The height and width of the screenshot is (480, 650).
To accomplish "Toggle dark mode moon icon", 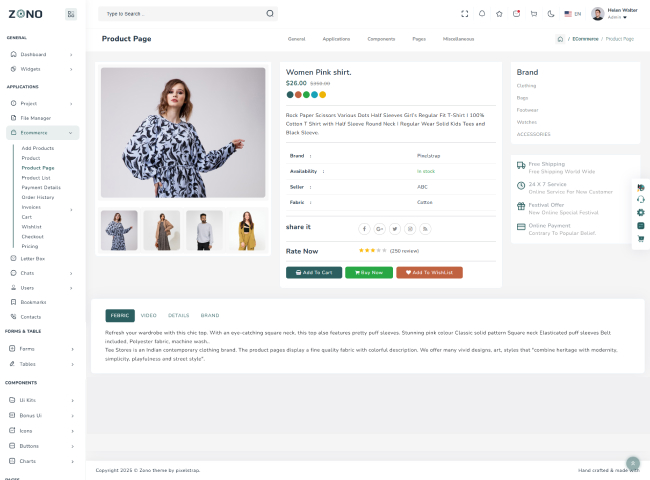I will coord(550,14).
